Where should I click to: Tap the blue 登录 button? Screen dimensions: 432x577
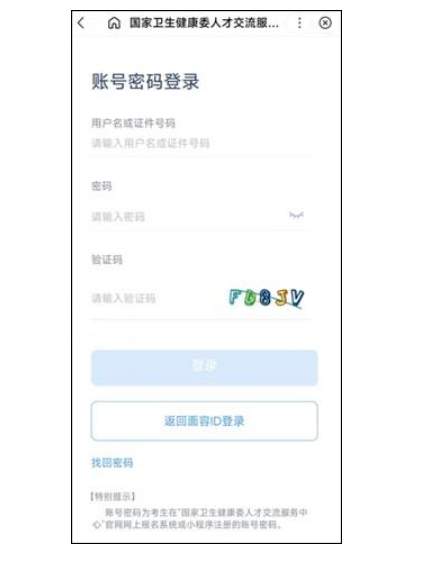pos(204,368)
